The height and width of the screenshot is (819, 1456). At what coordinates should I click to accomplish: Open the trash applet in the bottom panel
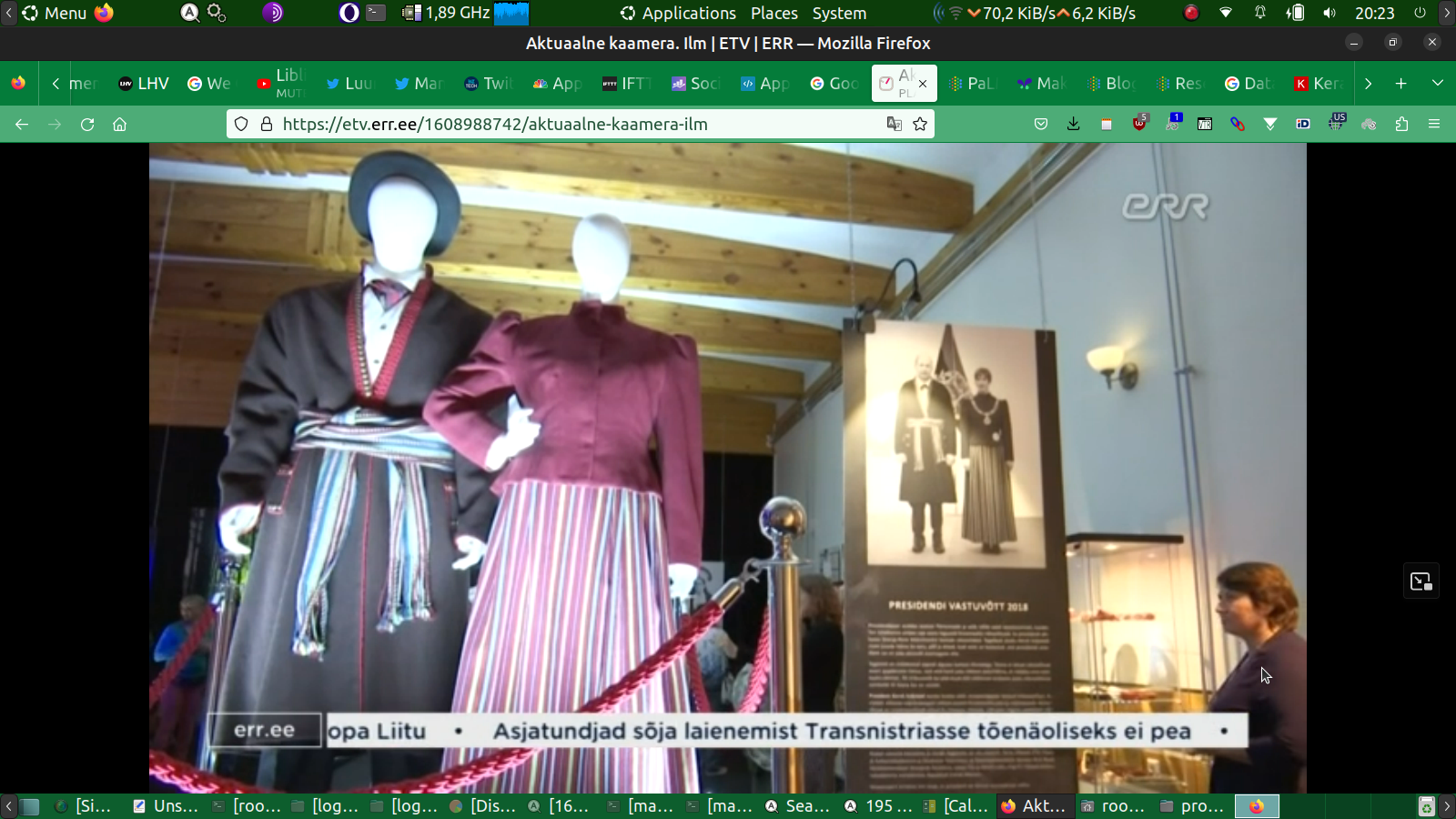(1426, 806)
